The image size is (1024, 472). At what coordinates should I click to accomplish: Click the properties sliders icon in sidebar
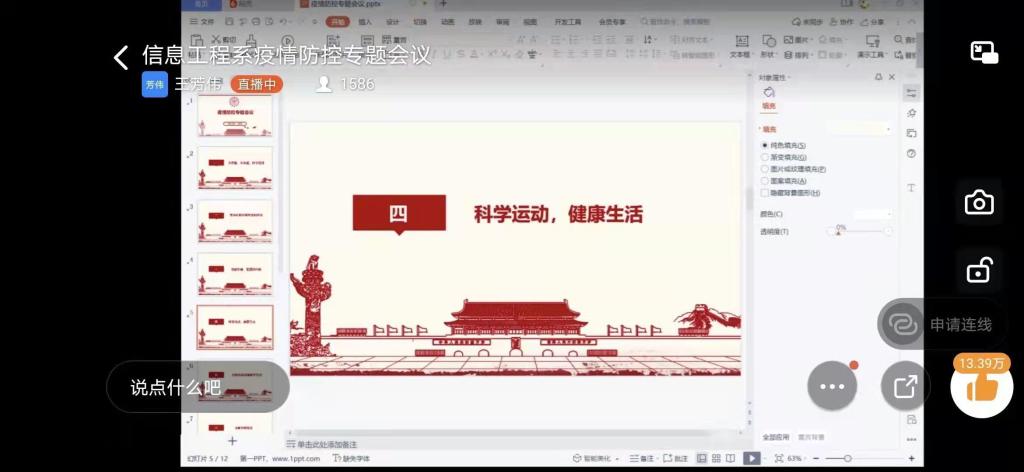click(x=911, y=93)
